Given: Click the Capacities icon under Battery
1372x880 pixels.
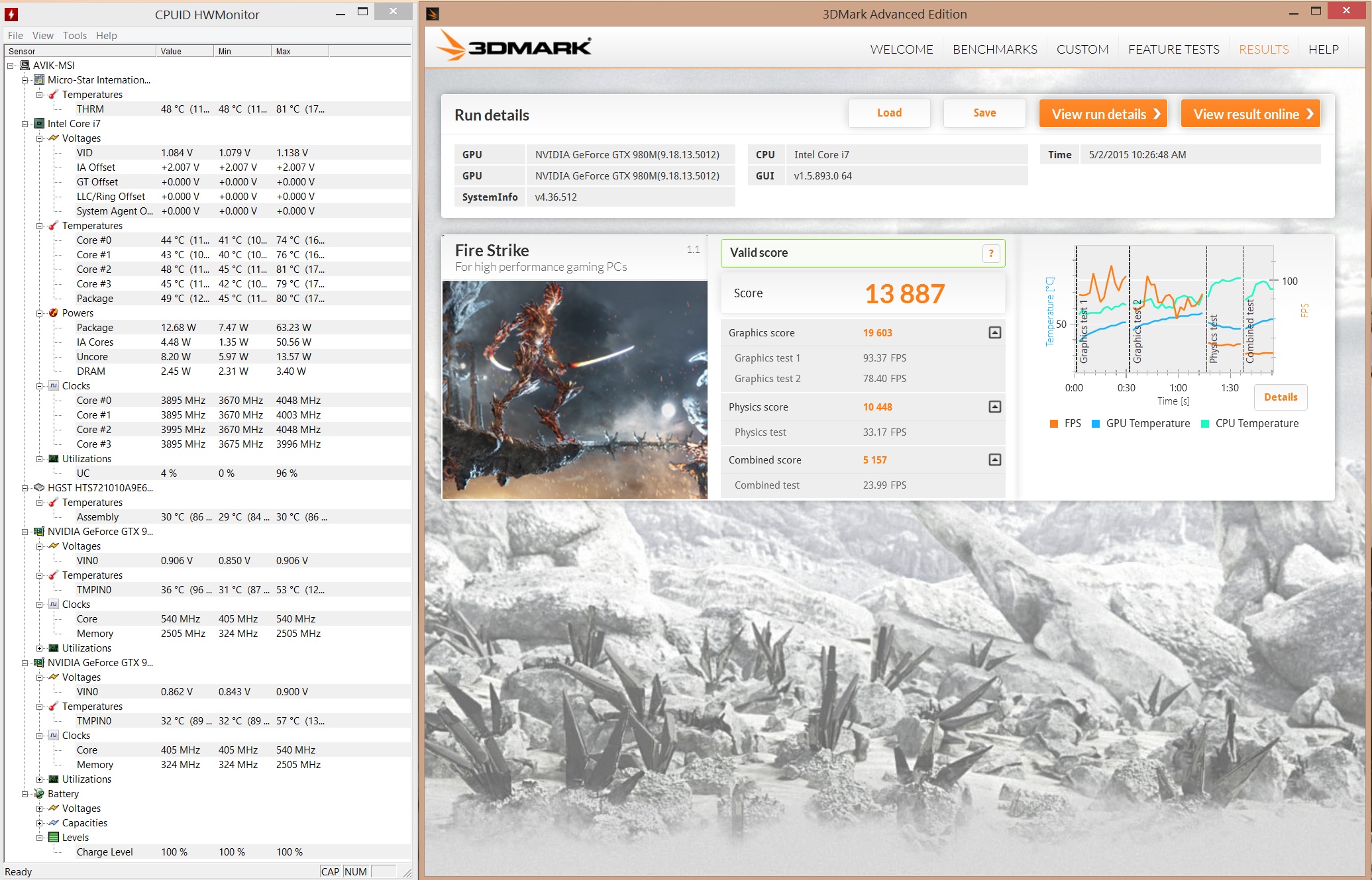Looking at the screenshot, I should point(54,822).
